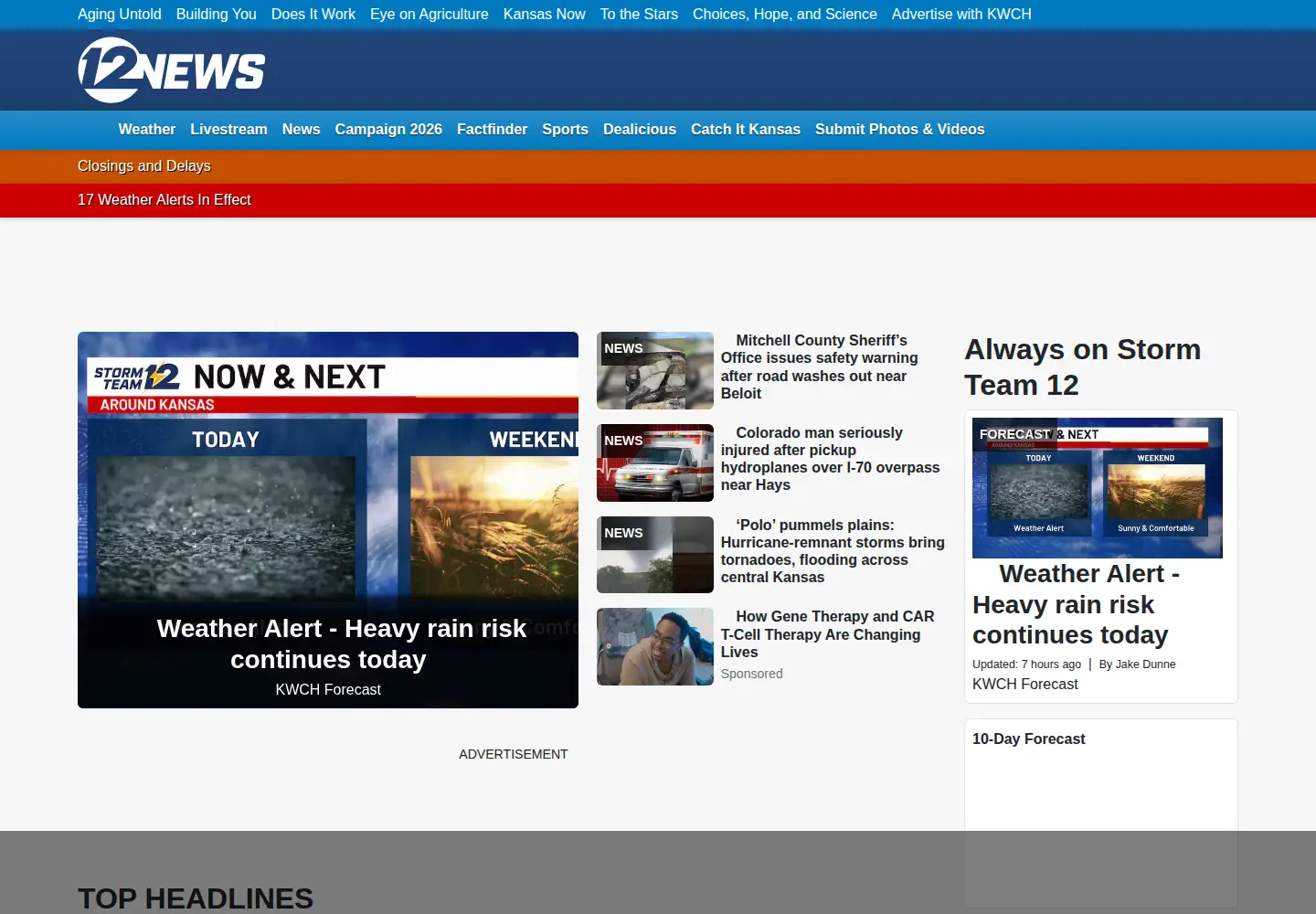This screenshot has height=914, width=1316.
Task: Open To the Stars link
Action: pos(639,15)
